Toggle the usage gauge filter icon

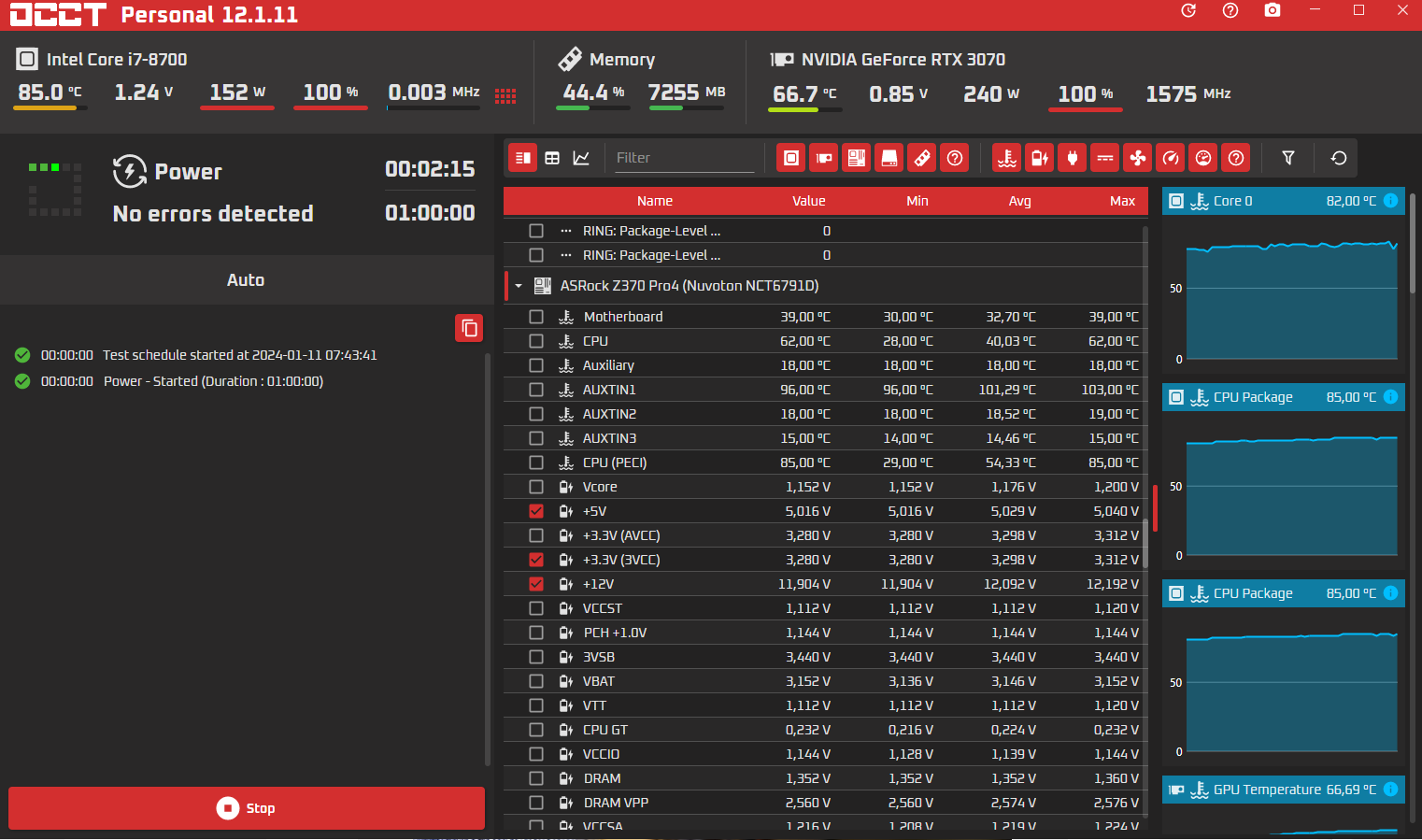point(1203,158)
